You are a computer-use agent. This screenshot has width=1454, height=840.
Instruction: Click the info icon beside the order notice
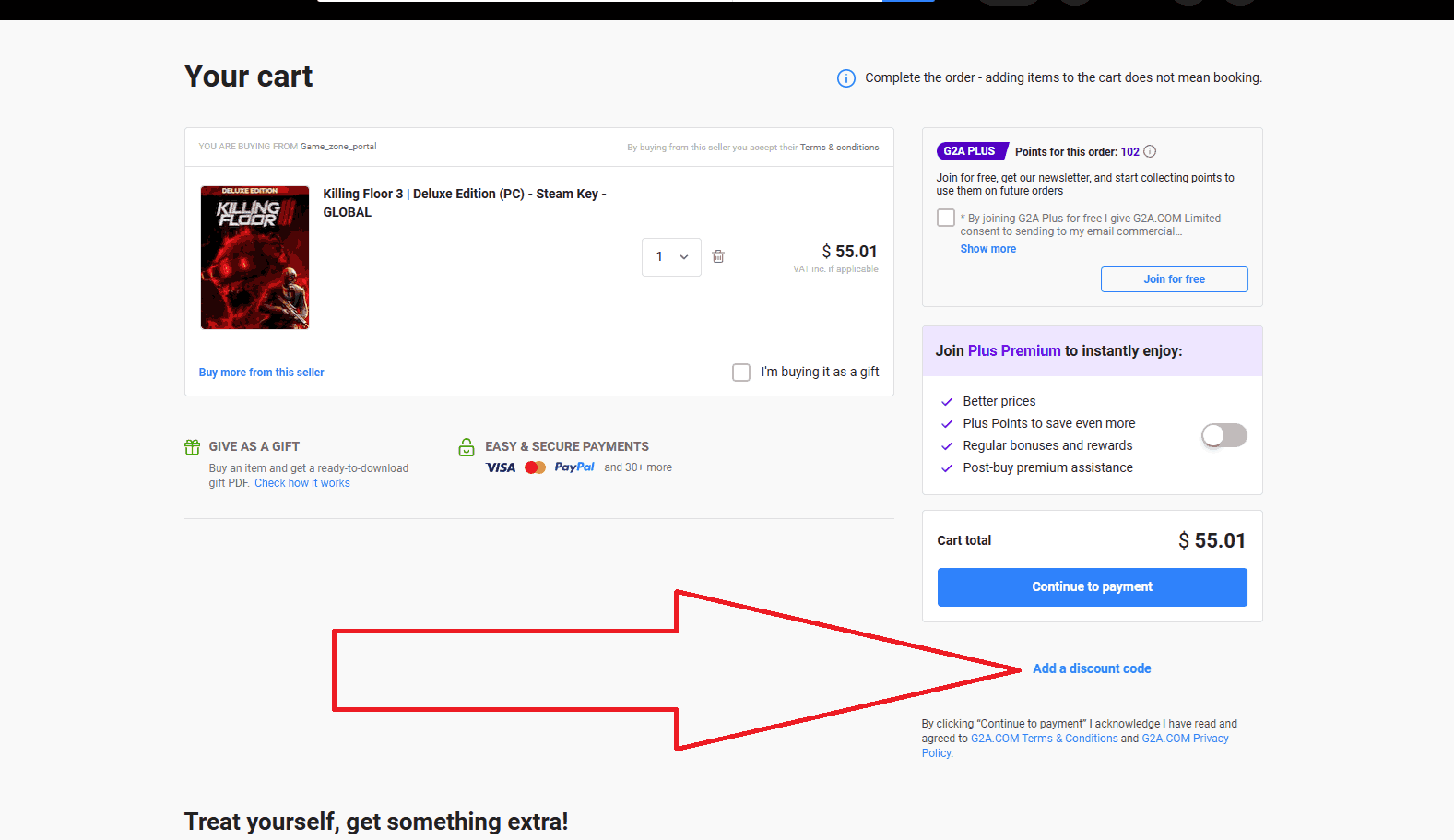(845, 78)
